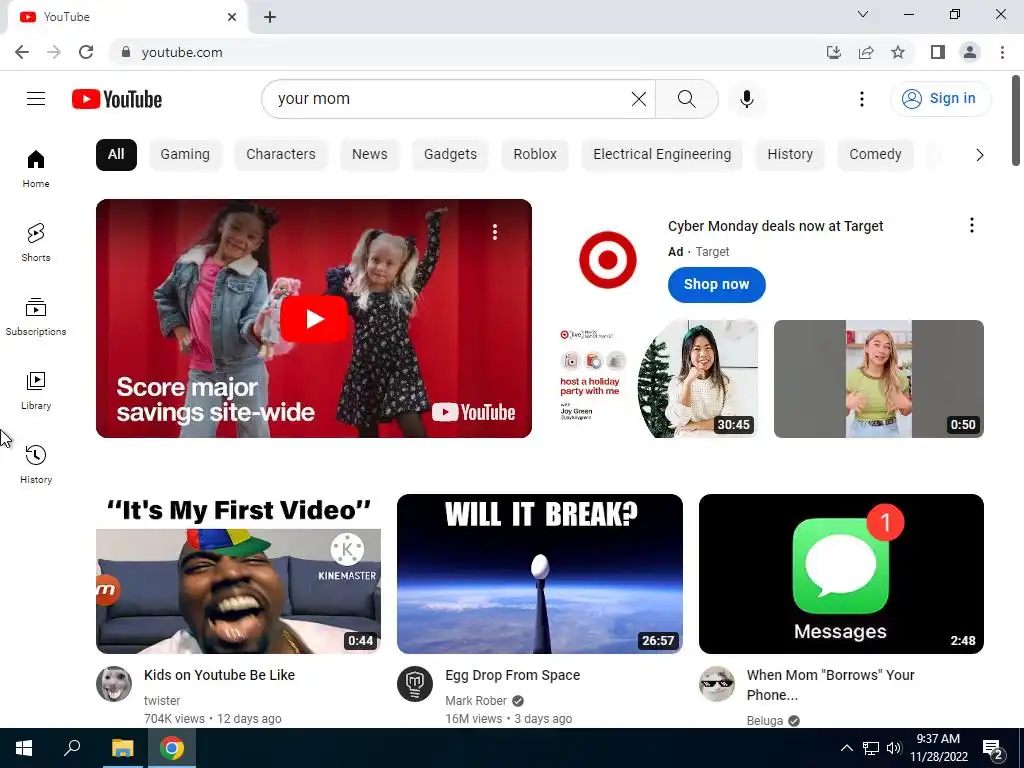Open When Mom "Borrows" Your Phone title
Viewport: 1024px width, 768px height.
831,685
